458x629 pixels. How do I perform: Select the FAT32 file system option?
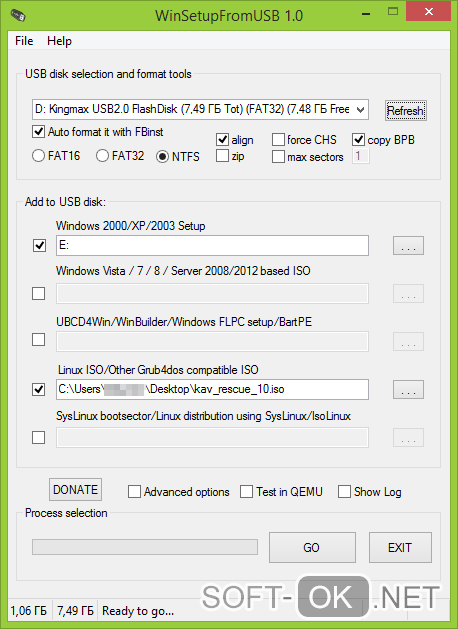click(x=102, y=156)
